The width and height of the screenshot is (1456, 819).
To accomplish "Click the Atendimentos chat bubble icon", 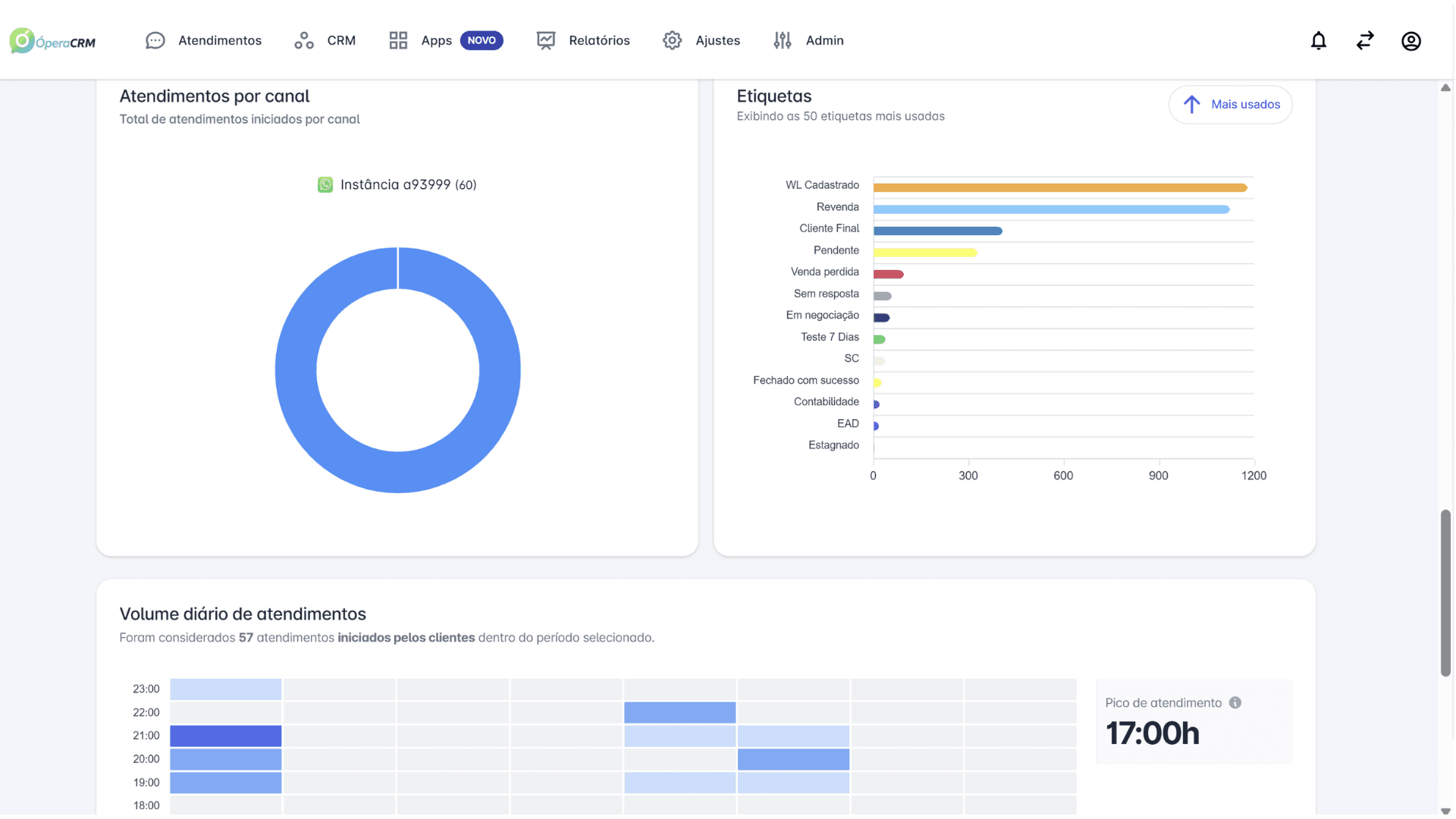I will (155, 41).
